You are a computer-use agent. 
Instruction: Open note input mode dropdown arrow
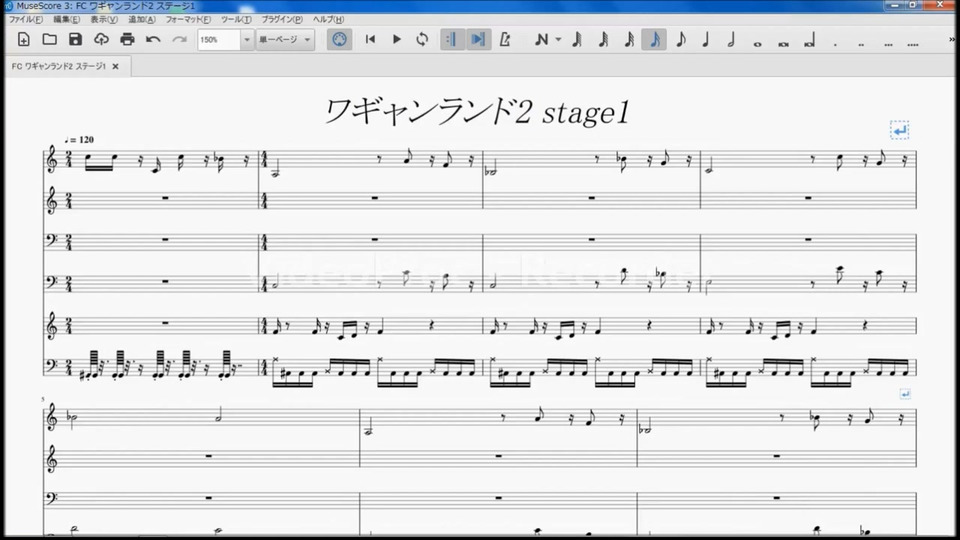coord(558,40)
